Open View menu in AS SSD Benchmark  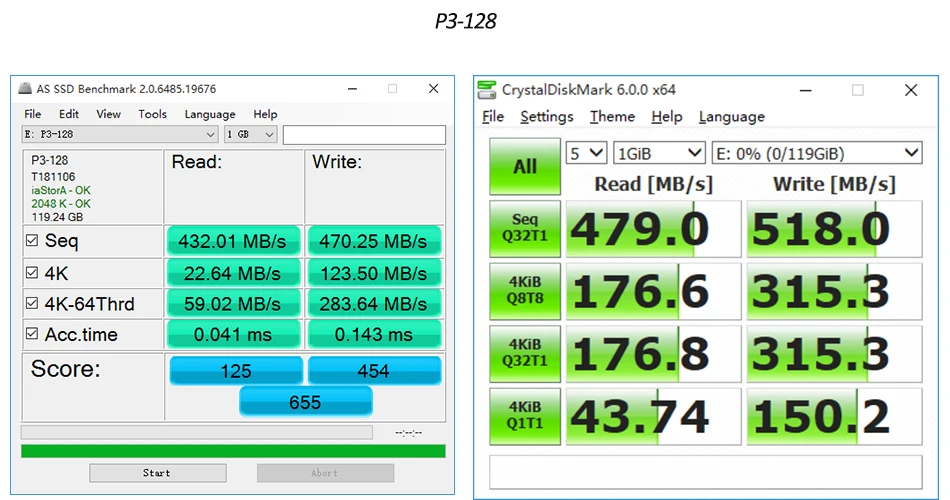pos(108,114)
